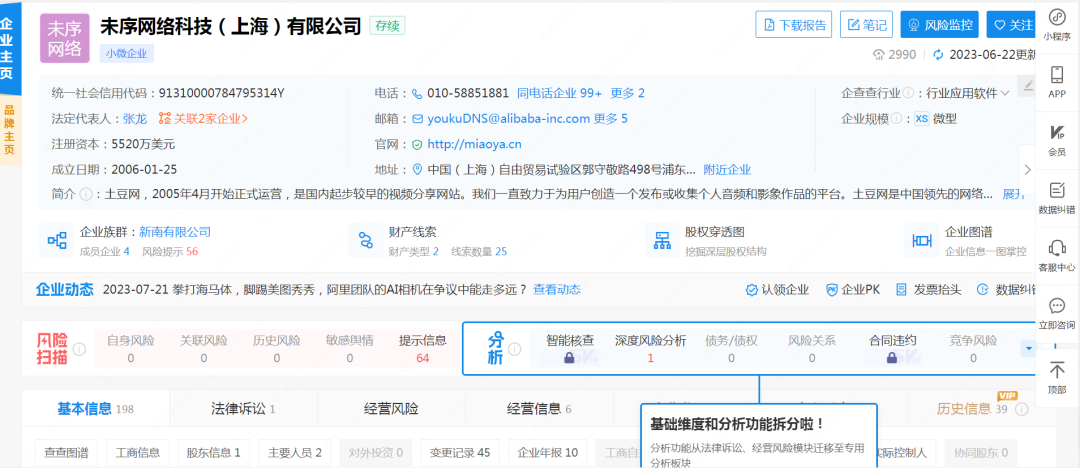Viewport: 1080px width, 468px height.
Task: Expand the 行业应用软件 industry dropdown
Action: tap(968, 93)
